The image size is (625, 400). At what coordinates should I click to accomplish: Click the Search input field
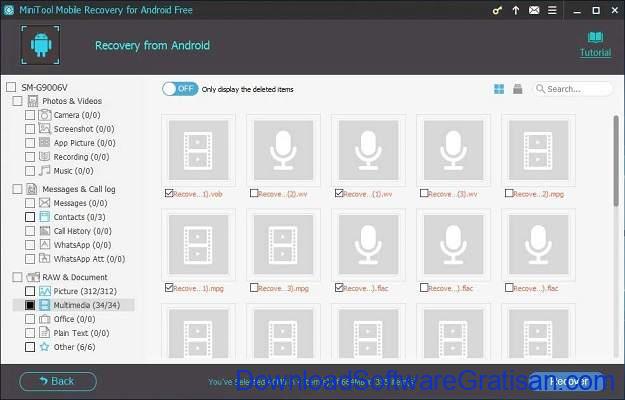pyautogui.click(x=573, y=89)
